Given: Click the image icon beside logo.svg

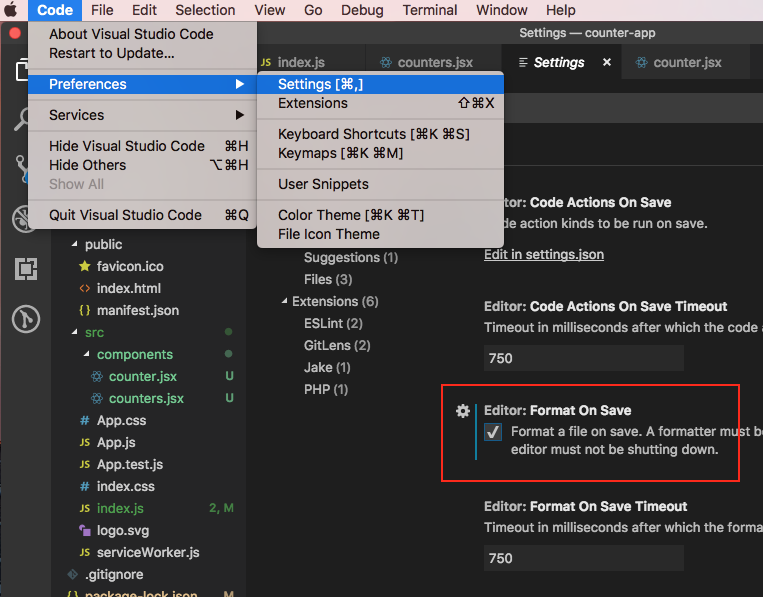Looking at the screenshot, I should pos(85,530).
